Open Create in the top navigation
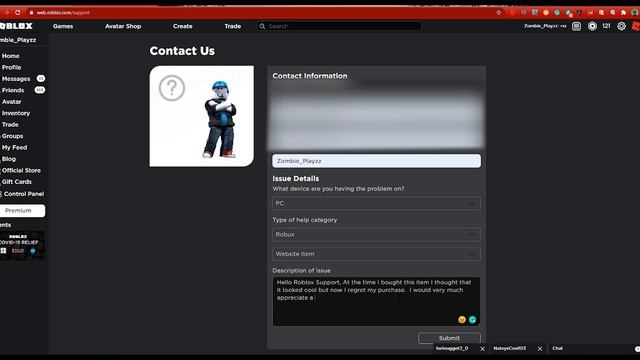The image size is (640, 360). point(182,26)
